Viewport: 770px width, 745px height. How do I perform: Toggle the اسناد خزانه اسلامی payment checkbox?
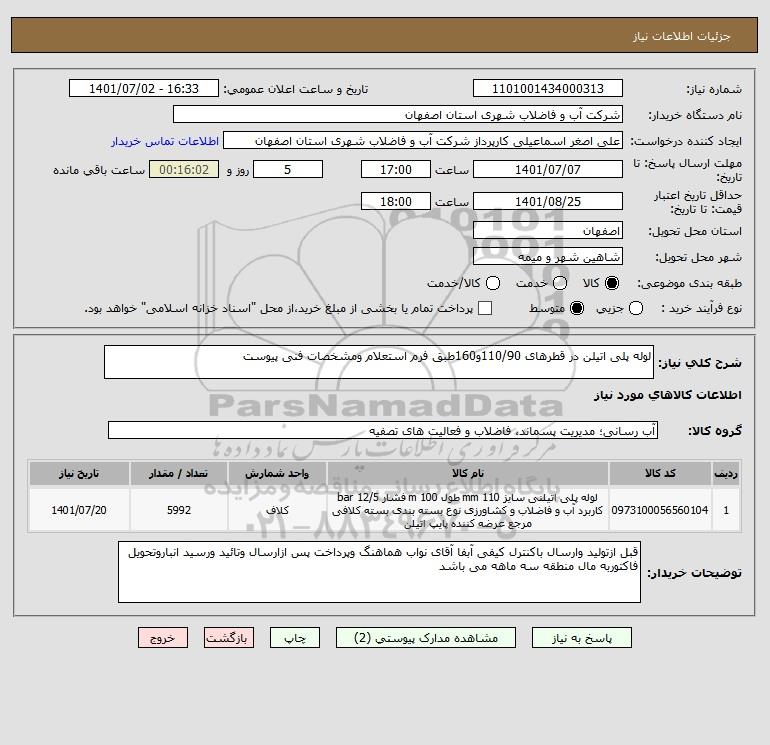pyautogui.click(x=485, y=308)
